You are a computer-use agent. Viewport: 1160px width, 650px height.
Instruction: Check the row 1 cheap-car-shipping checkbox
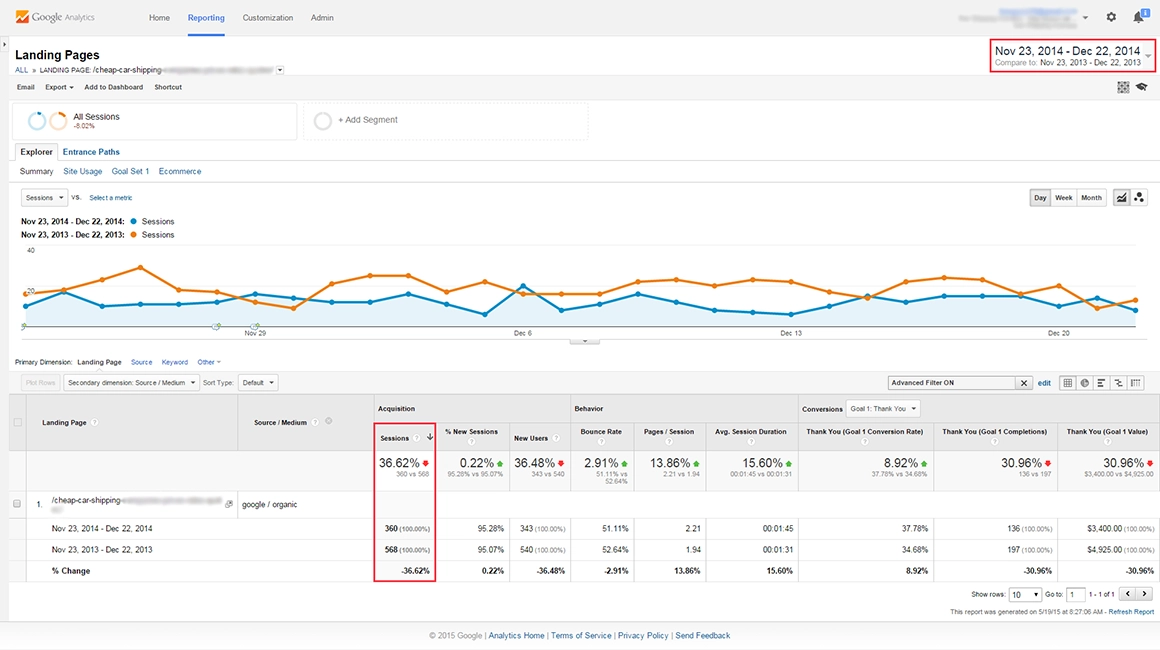click(17, 504)
